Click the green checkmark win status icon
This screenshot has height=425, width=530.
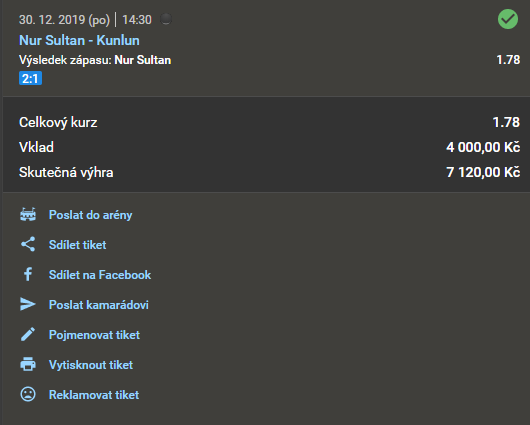pyautogui.click(x=508, y=19)
